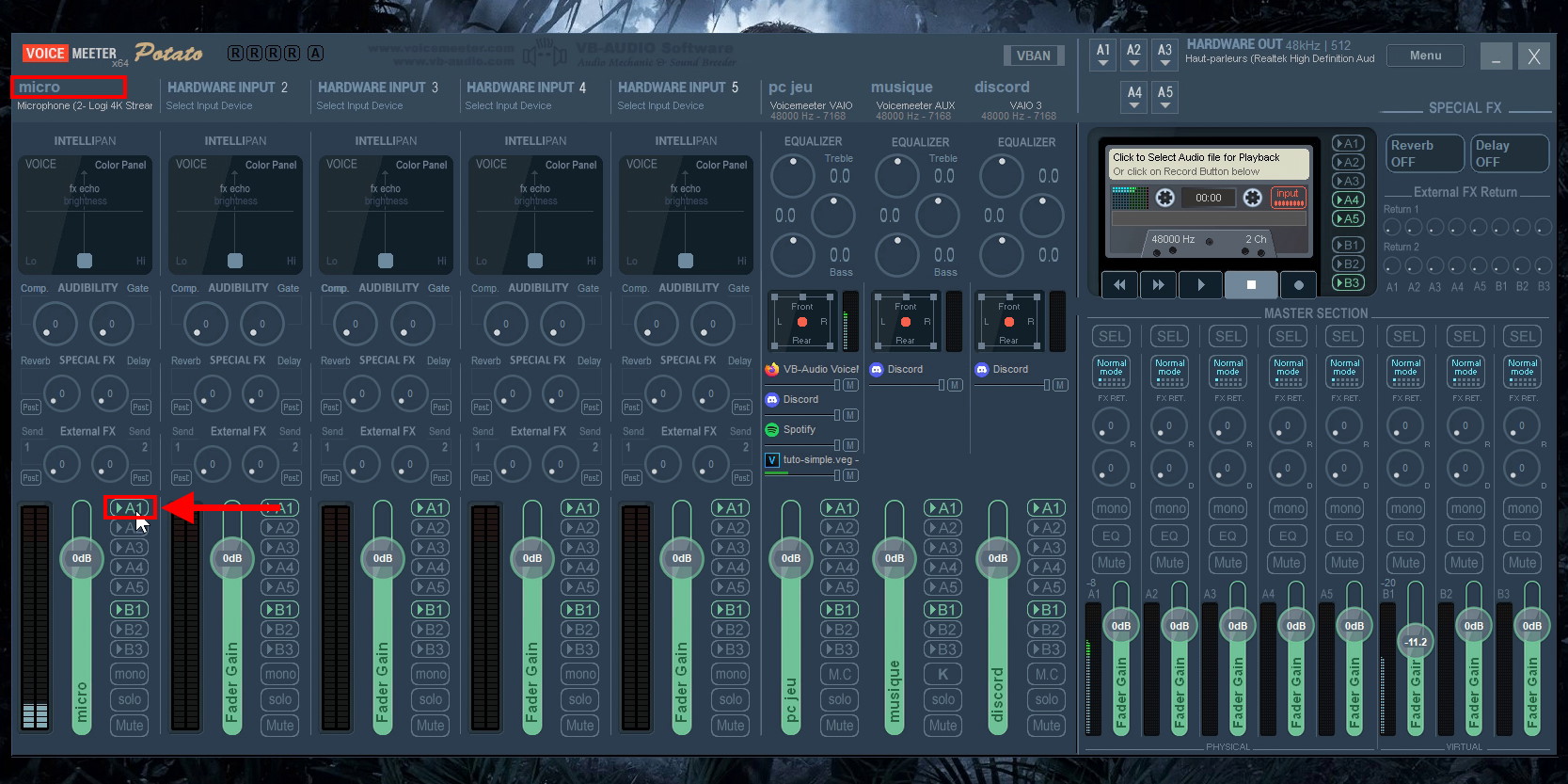Open the VBAN configuration panel
Image resolution: width=1568 pixels, height=784 pixels.
pos(1033,56)
